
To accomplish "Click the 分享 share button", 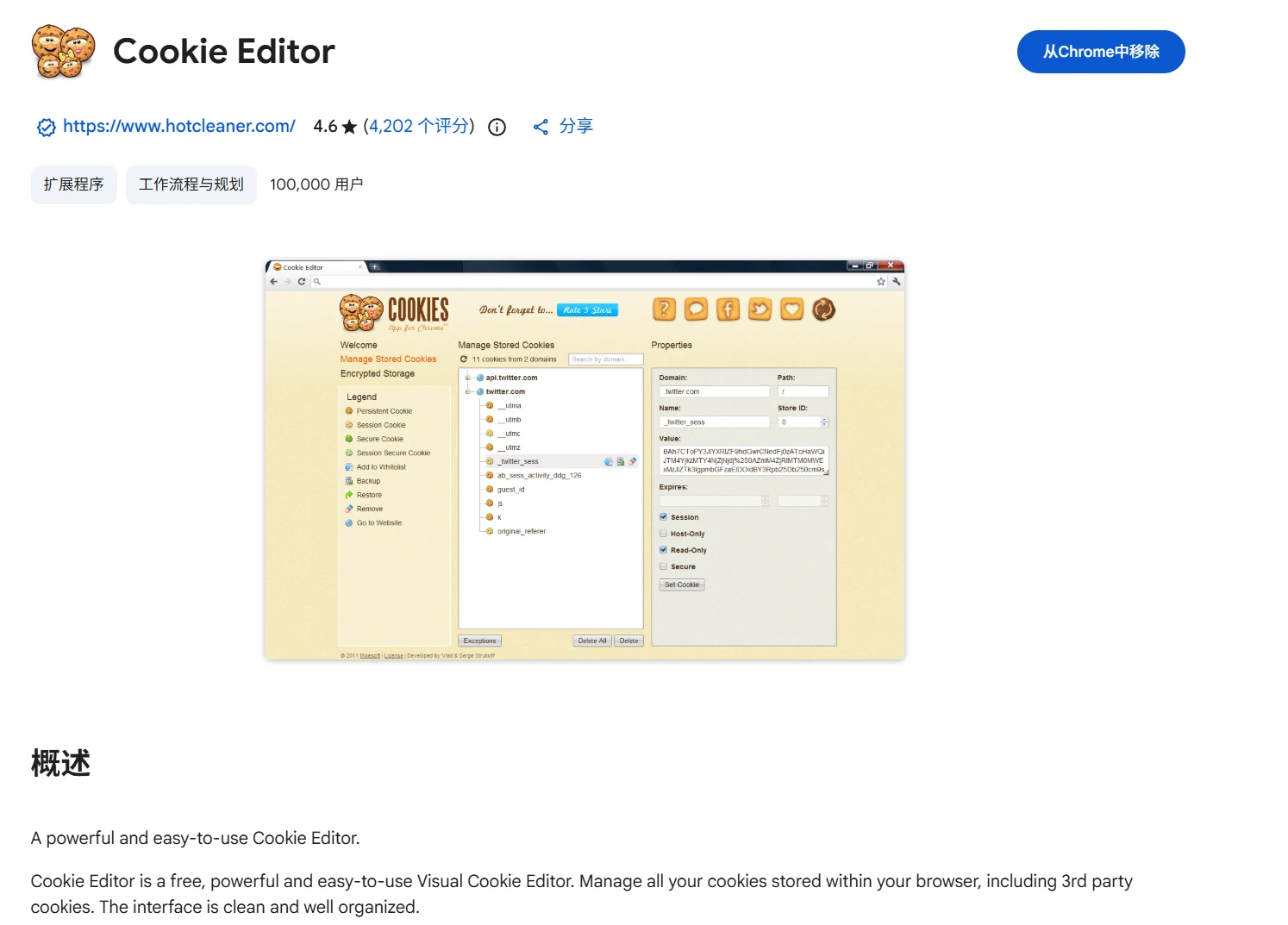I will 563,127.
